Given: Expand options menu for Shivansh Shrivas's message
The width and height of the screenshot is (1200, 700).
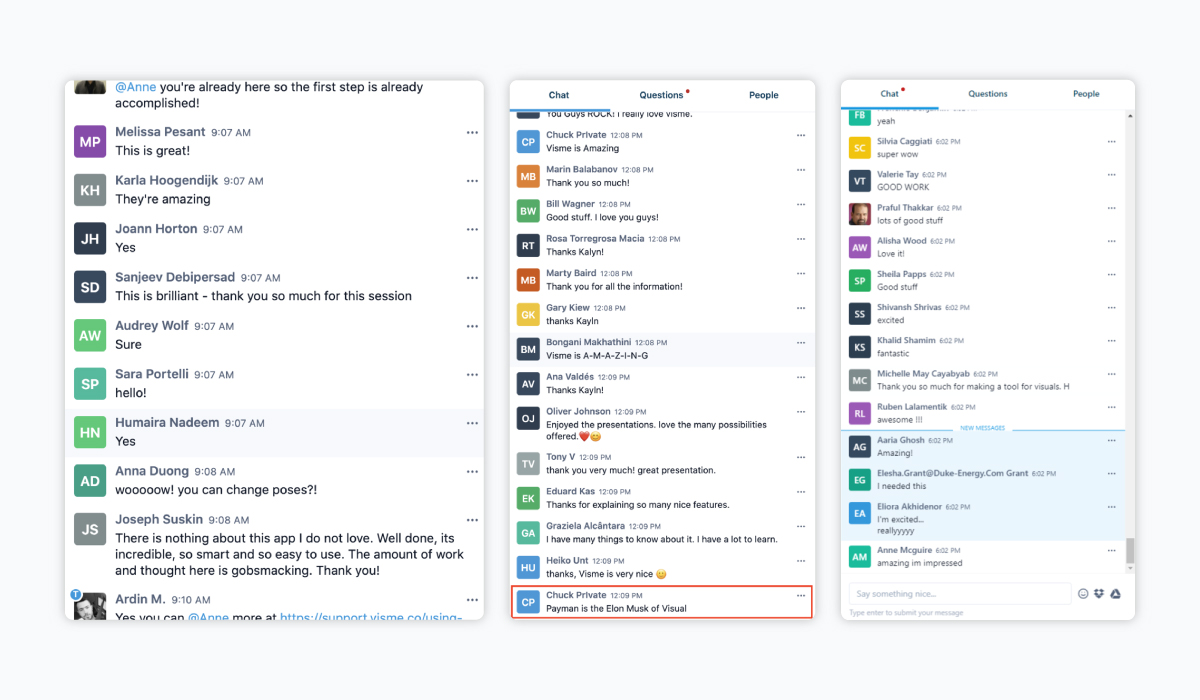Looking at the screenshot, I should [1111, 308].
